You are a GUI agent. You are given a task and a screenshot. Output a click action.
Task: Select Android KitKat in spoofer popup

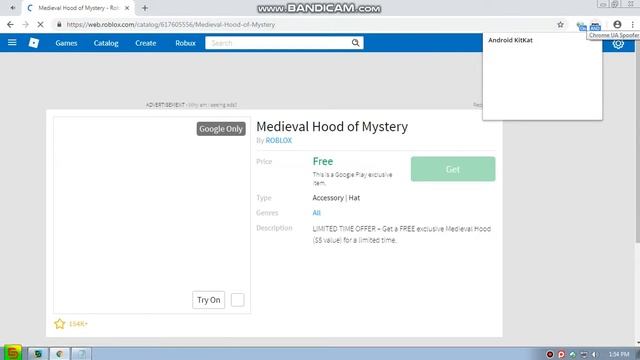point(510,40)
